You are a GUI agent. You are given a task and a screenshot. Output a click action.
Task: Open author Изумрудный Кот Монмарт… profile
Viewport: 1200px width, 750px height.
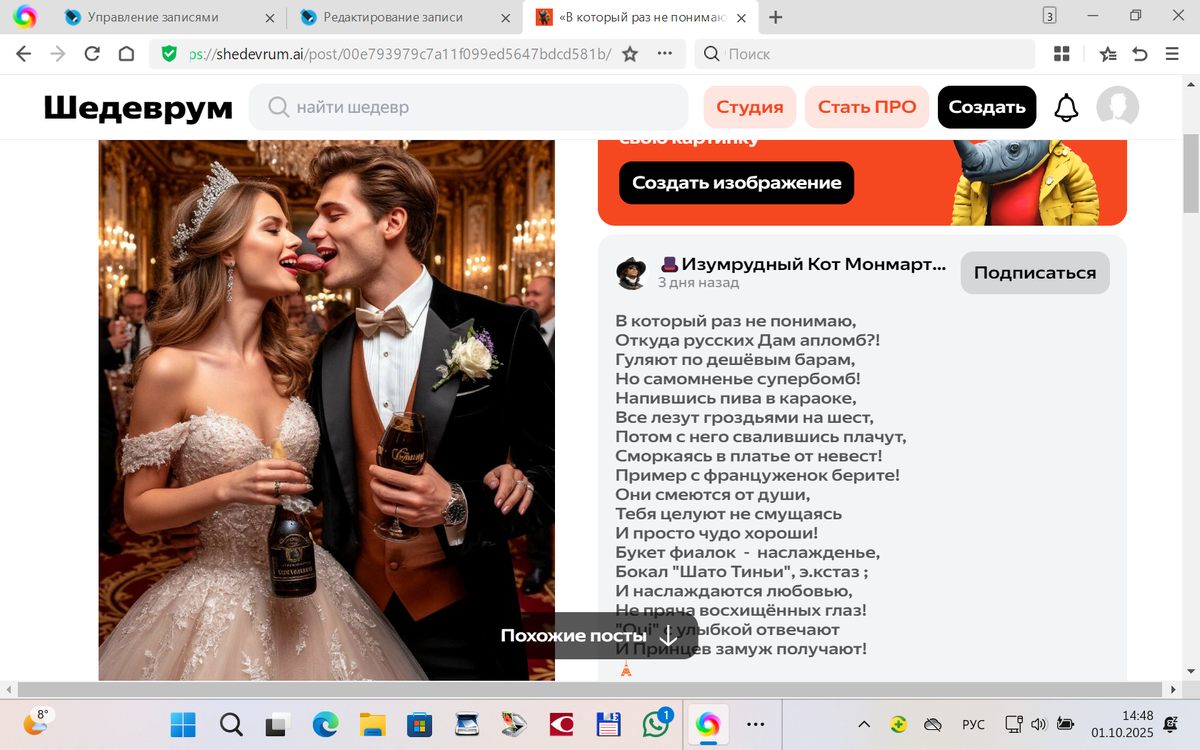point(803,264)
